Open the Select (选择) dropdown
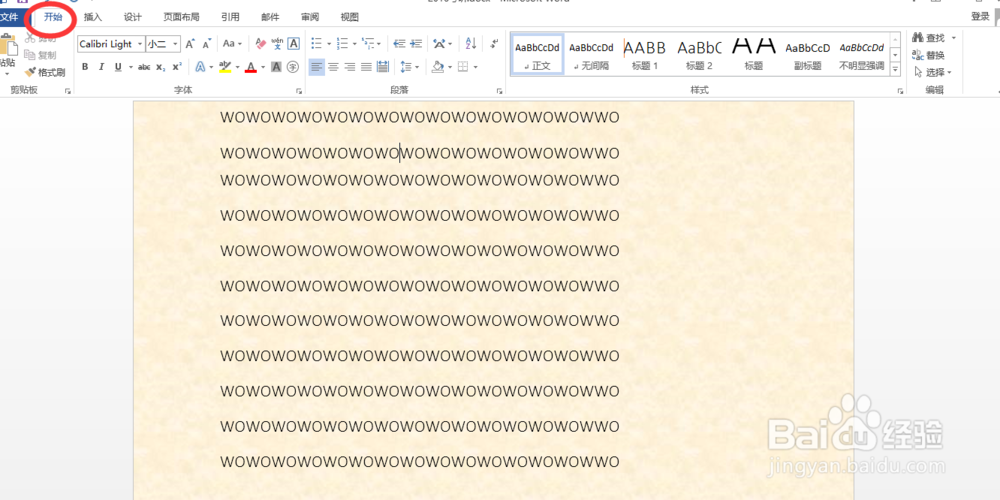This screenshot has width=1000, height=500. click(932, 72)
